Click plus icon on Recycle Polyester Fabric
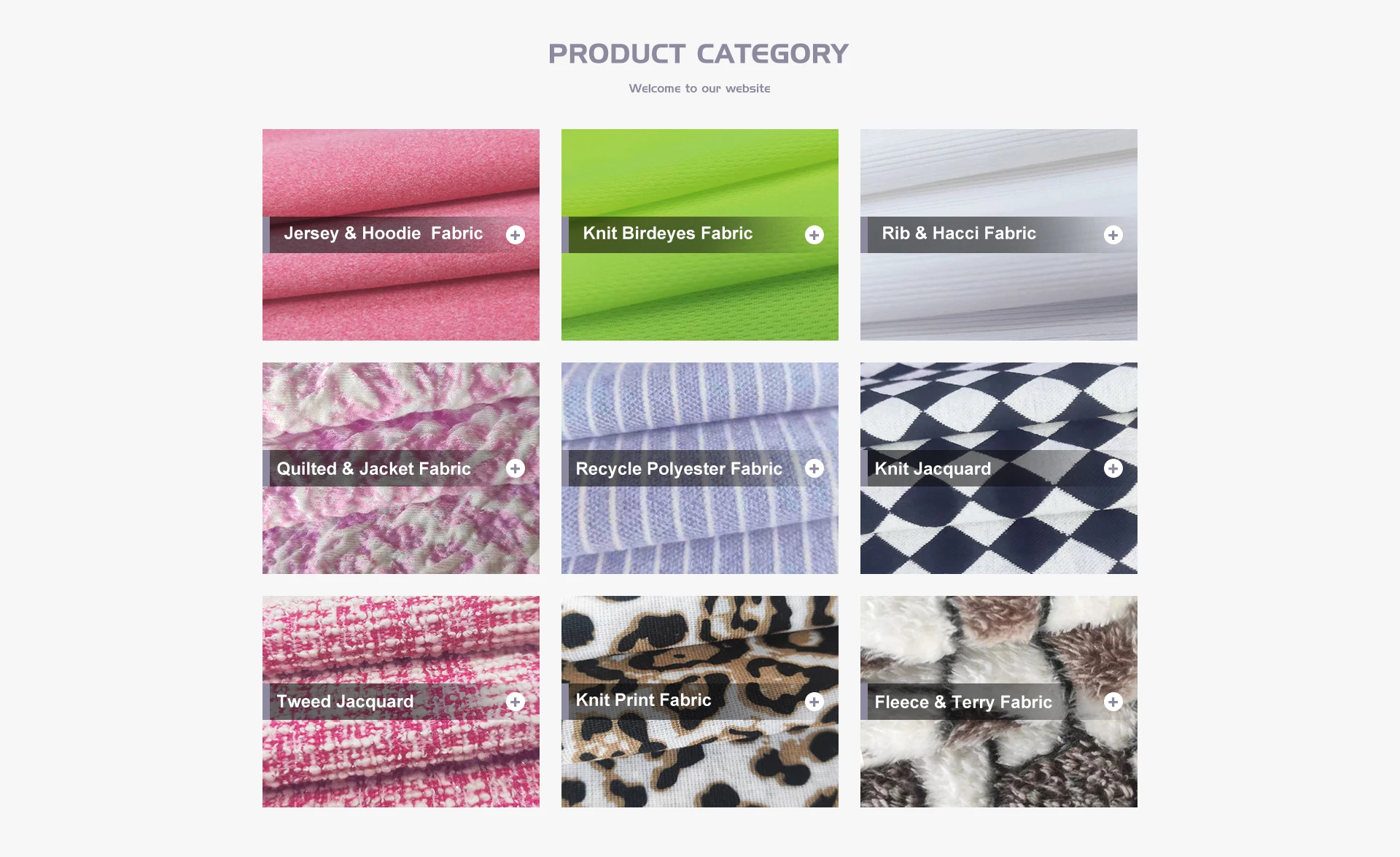This screenshot has height=857, width=1400. pyautogui.click(x=814, y=468)
